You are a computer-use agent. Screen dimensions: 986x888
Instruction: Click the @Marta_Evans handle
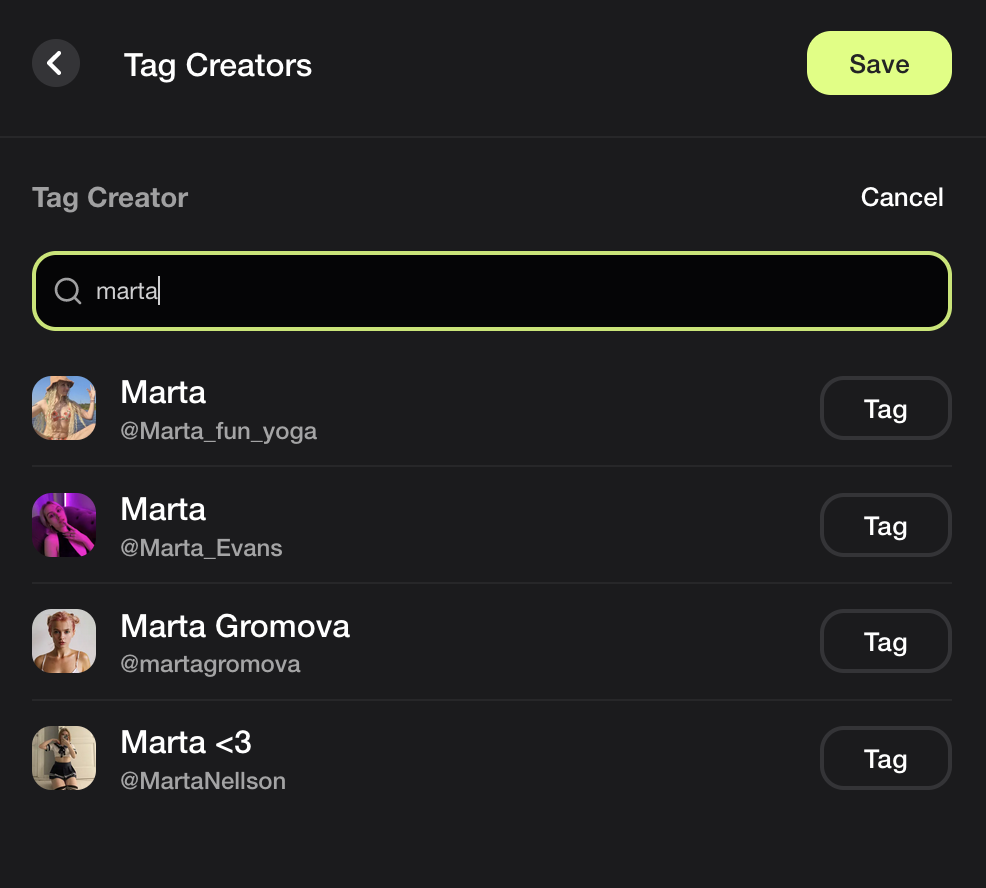tap(201, 548)
